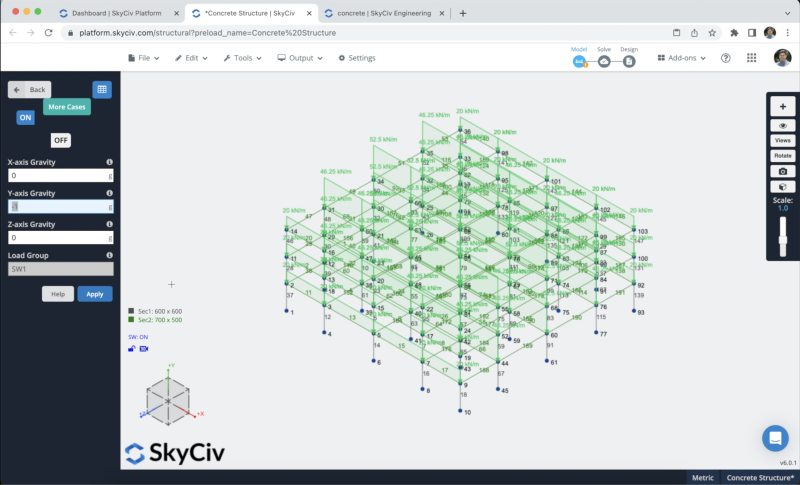Click the SW: ON status label
800x485 pixels.
click(x=138, y=337)
